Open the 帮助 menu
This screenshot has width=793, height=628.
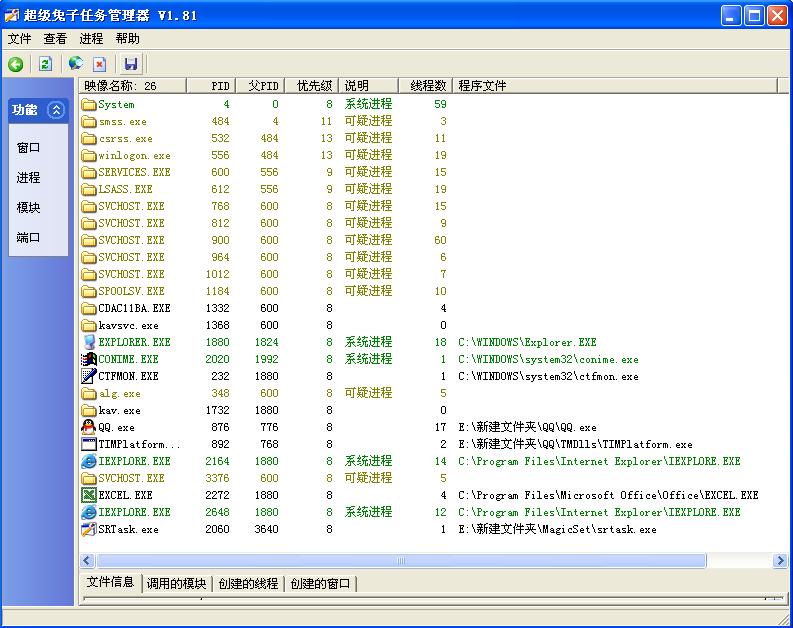(127, 39)
